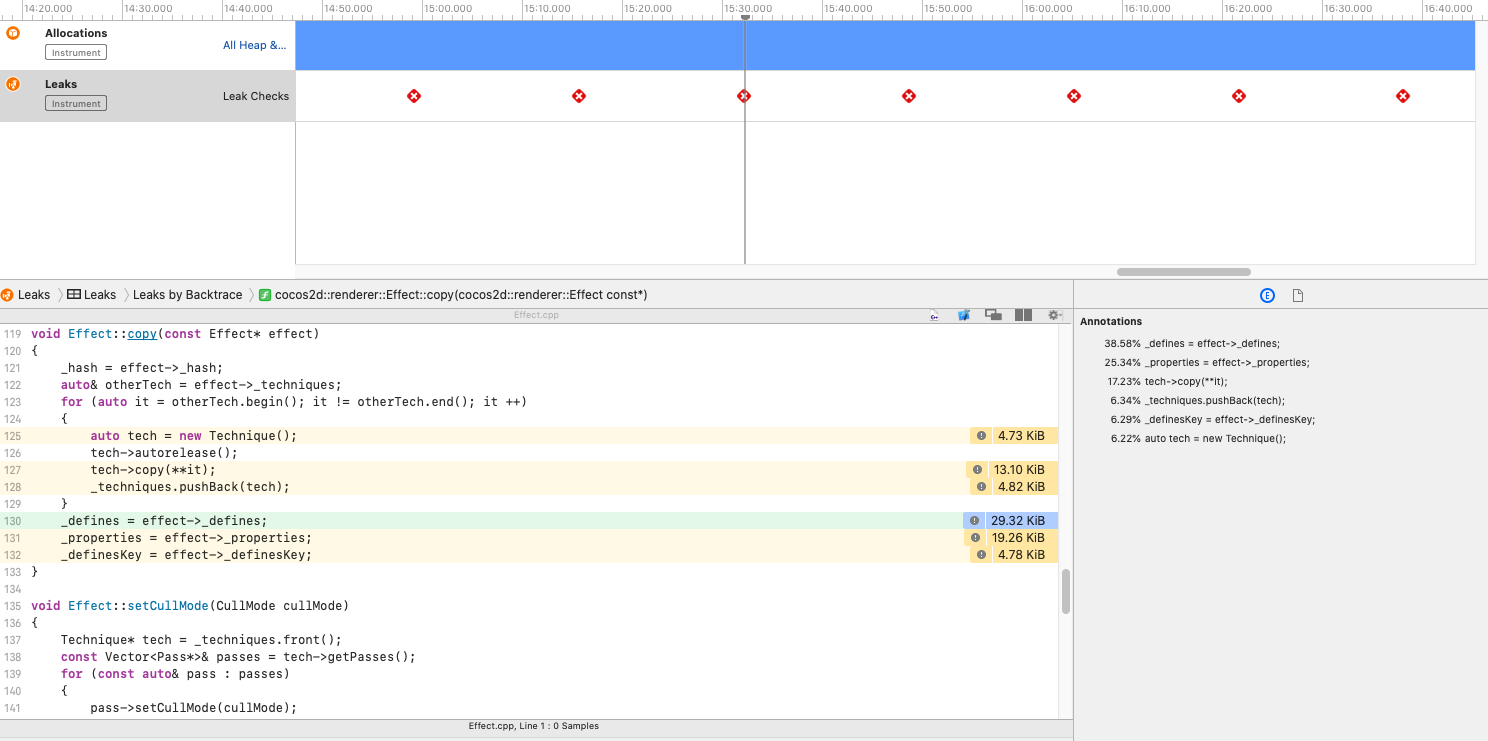1488x741 pixels.
Task: Click the info icon beside 4.78 KiB
Action: point(981,555)
